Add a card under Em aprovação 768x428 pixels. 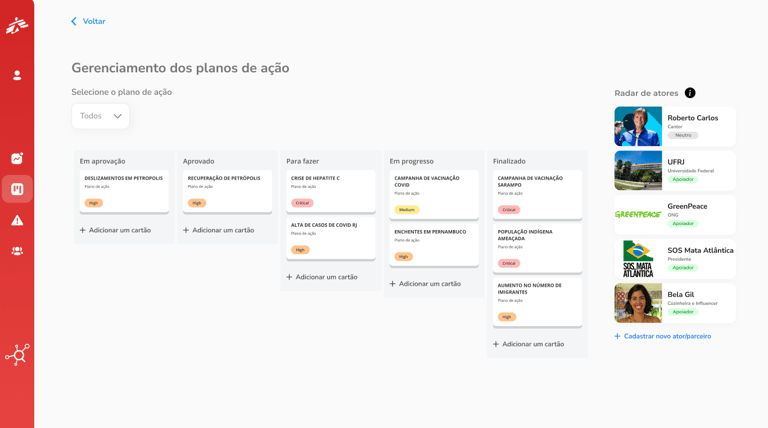tap(115, 230)
